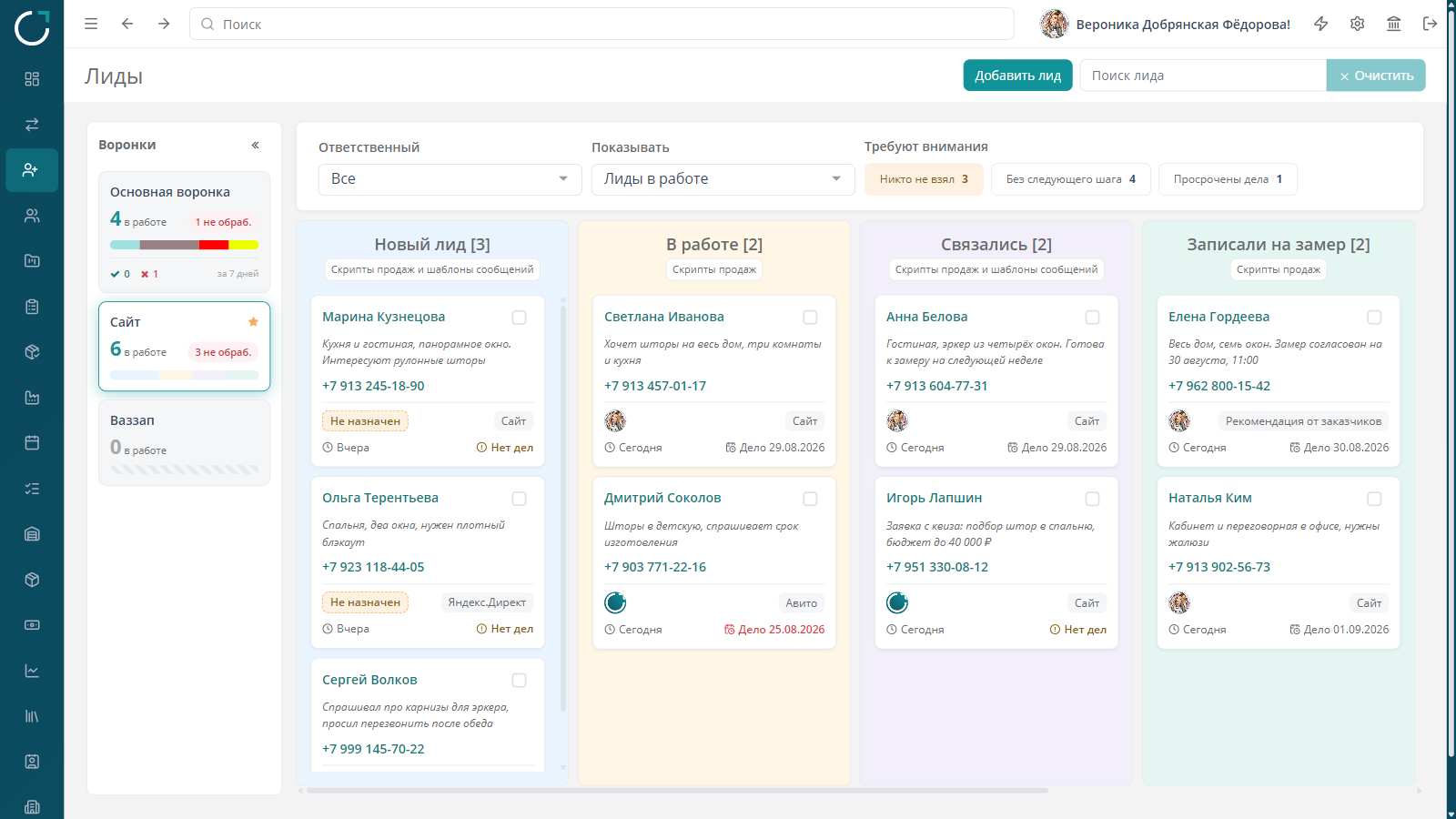Open Скрипты продаж и шаблоны under Новый лид

[432, 269]
